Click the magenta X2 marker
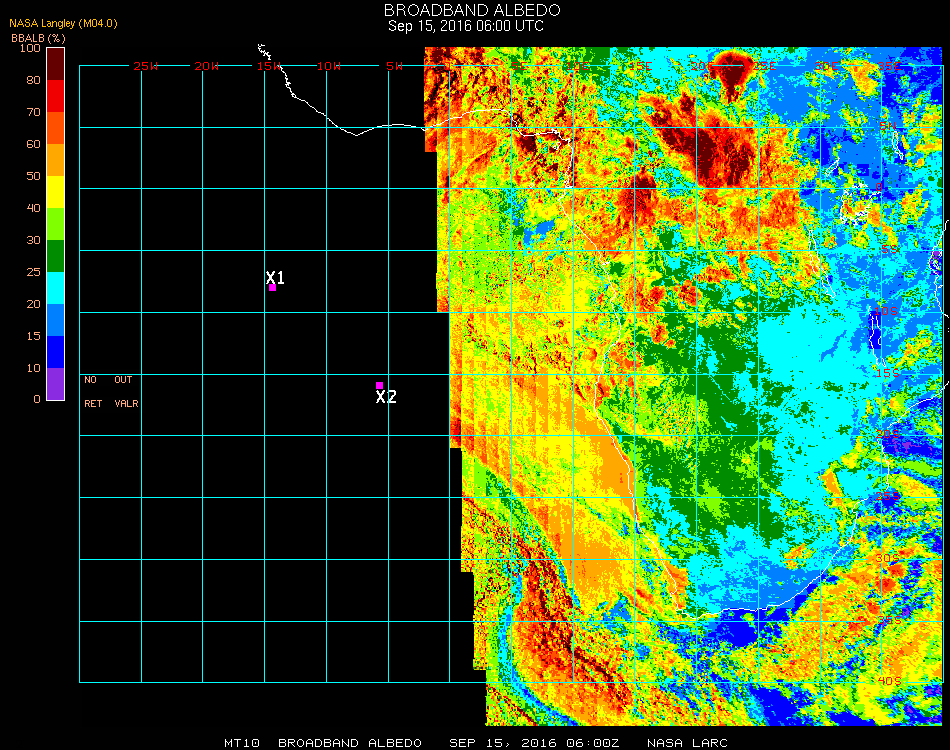Viewport: 950px width, 750px height. click(379, 385)
